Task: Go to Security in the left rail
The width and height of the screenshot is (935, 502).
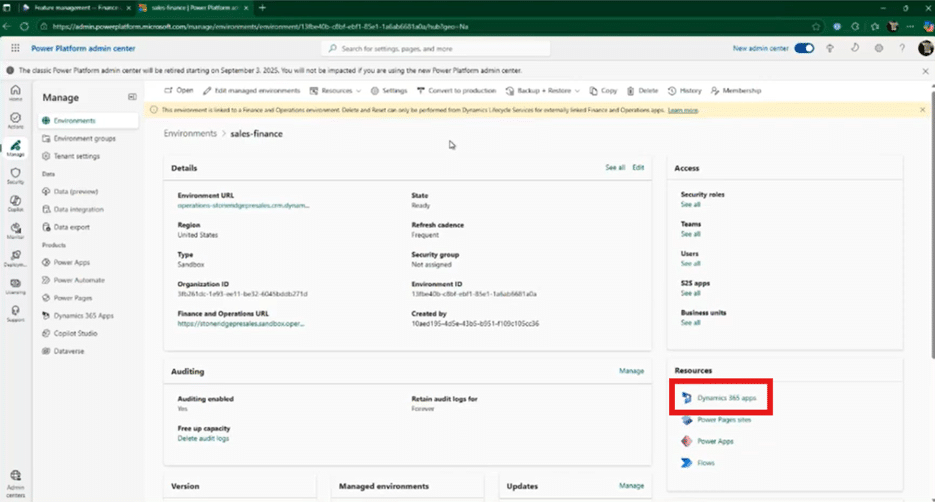Action: (x=15, y=174)
